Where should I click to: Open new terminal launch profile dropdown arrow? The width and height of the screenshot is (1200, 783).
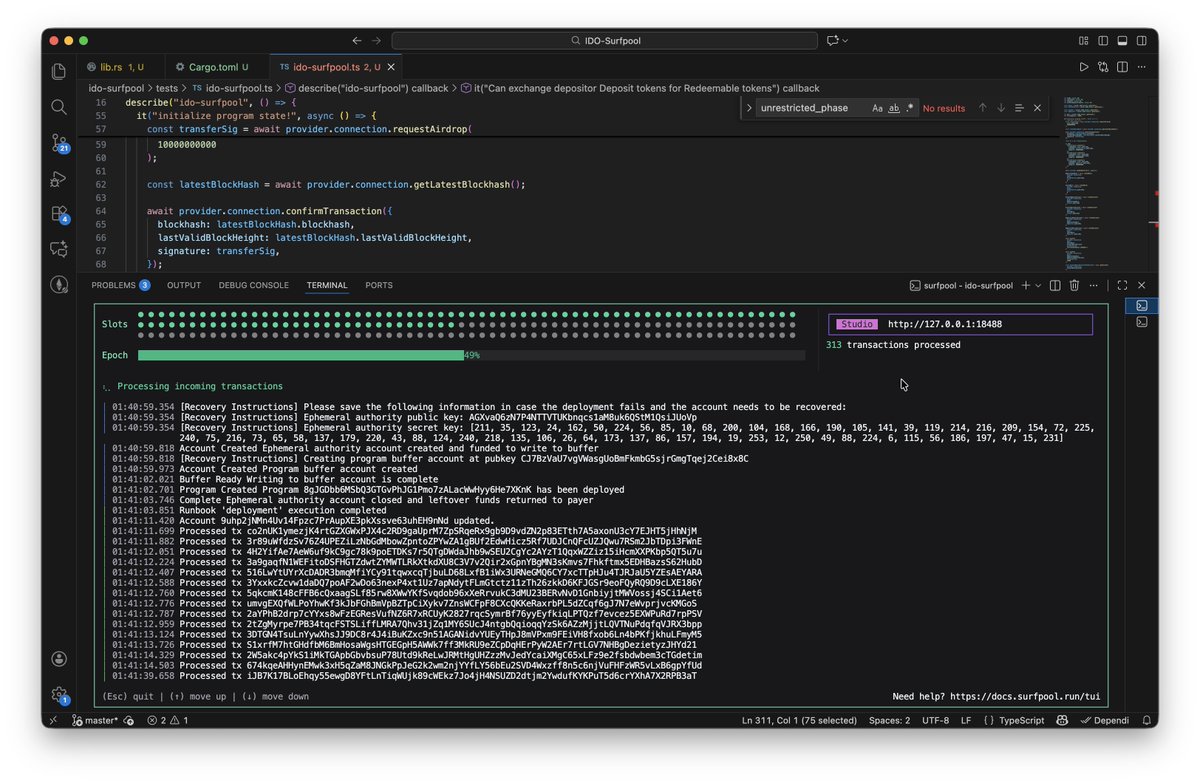(1038, 285)
